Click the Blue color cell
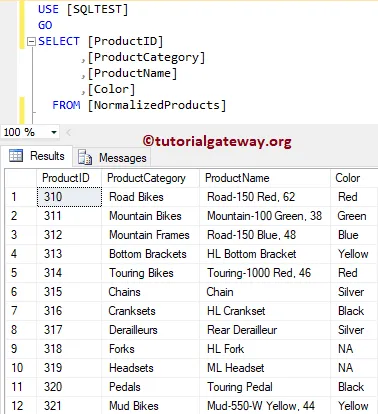 click(354, 235)
